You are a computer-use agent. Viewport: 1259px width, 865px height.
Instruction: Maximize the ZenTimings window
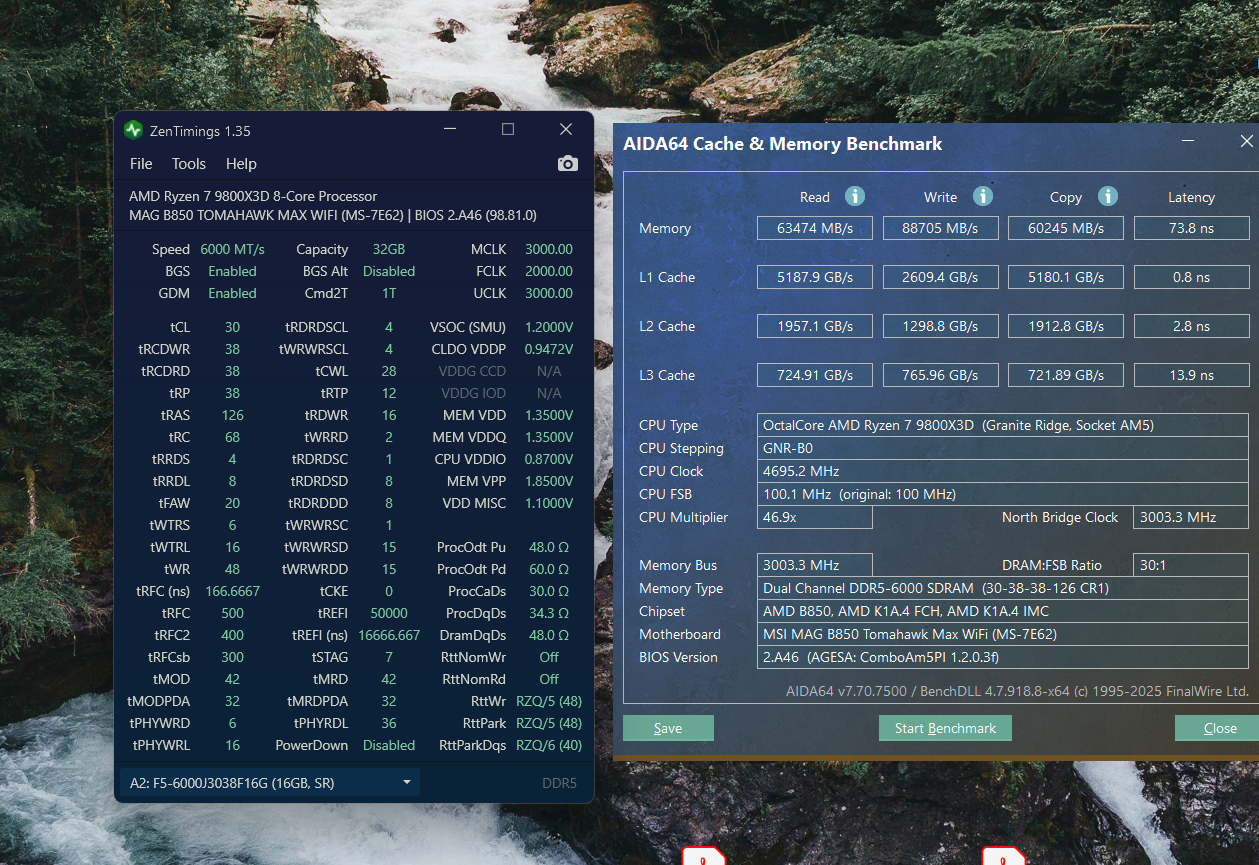click(508, 130)
